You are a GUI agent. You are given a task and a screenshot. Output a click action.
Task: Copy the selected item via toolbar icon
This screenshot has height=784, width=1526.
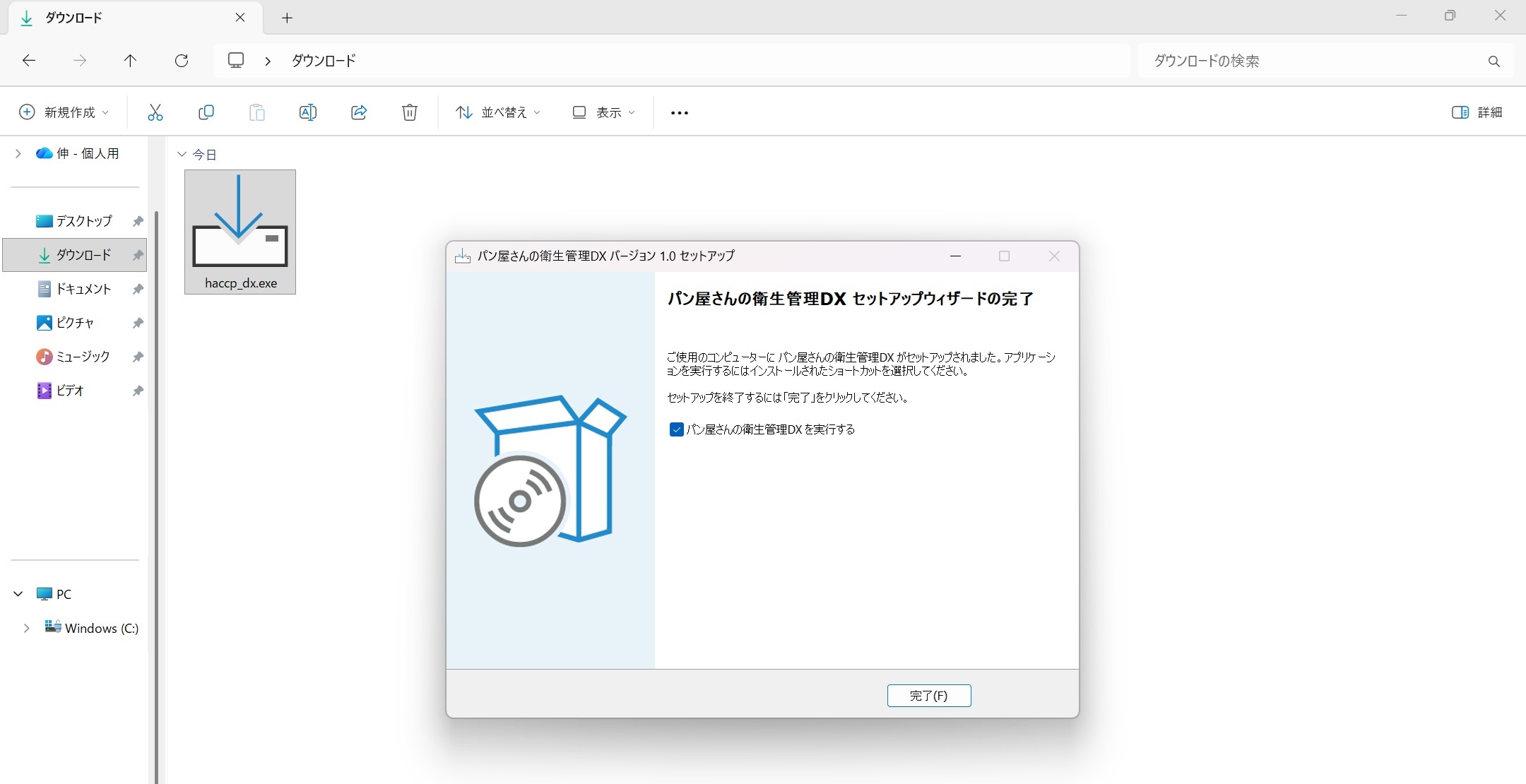click(206, 112)
